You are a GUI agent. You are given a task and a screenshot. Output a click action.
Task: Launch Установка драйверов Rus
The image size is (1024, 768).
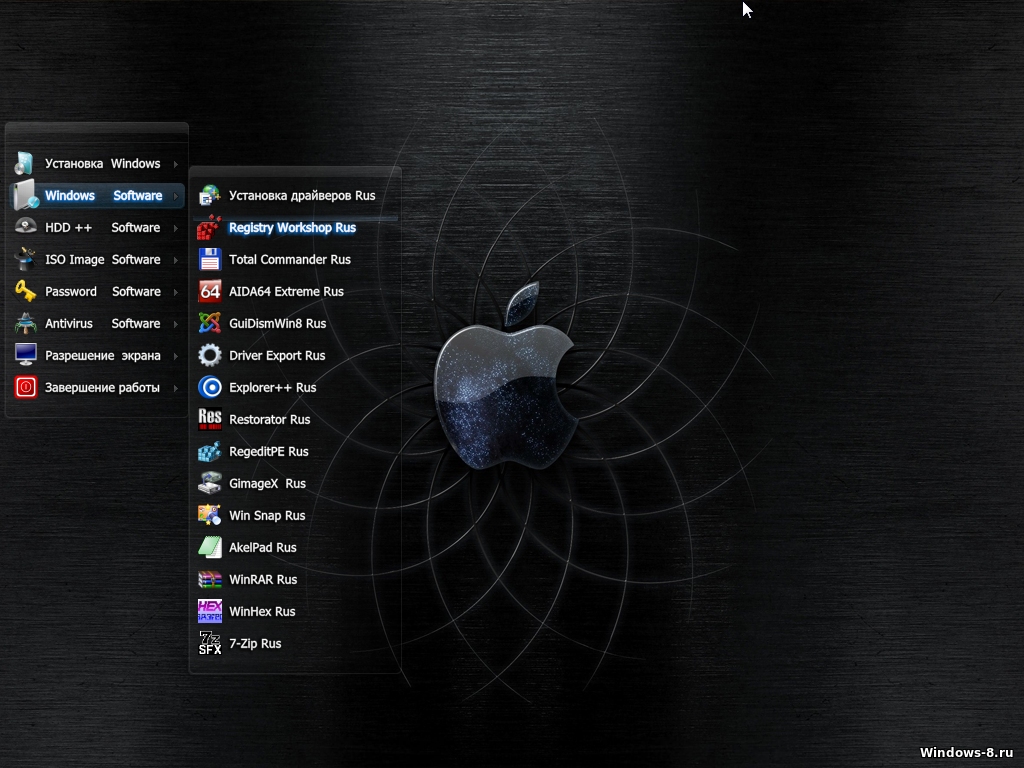point(295,195)
